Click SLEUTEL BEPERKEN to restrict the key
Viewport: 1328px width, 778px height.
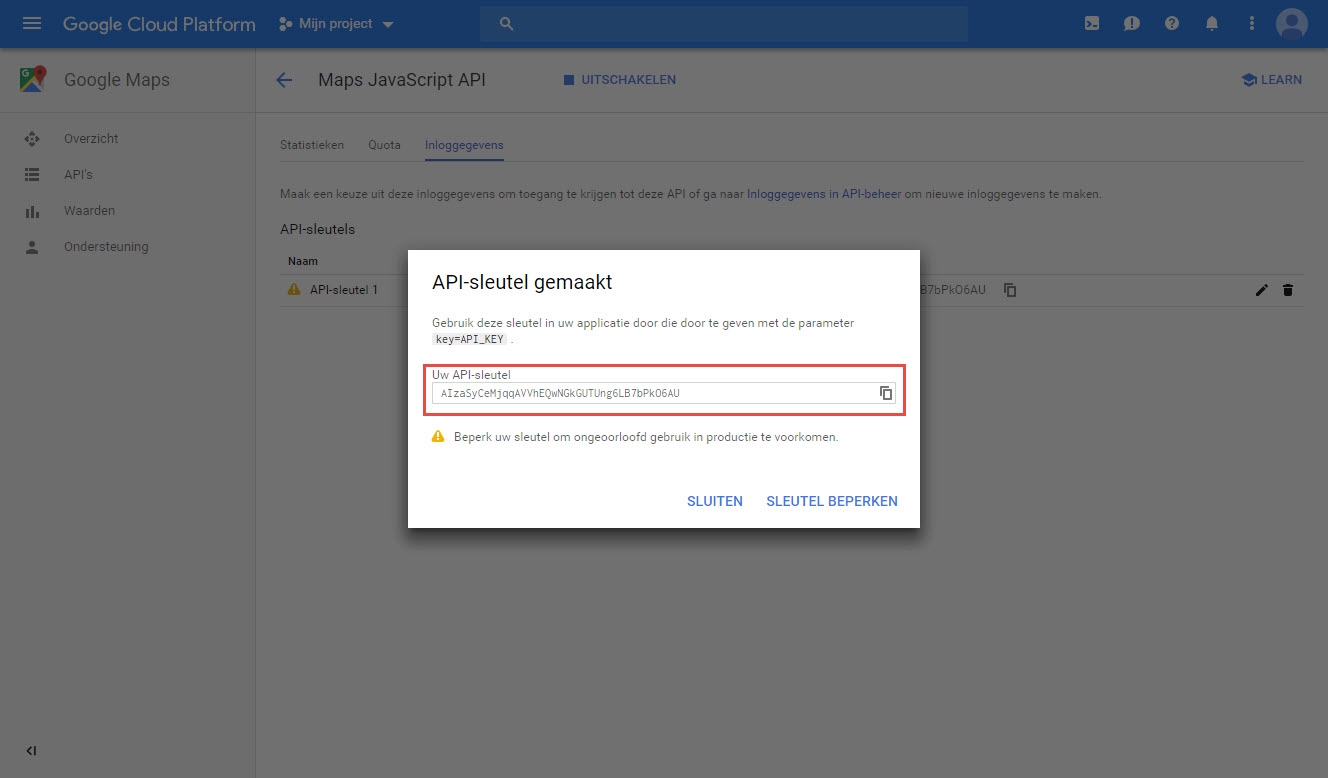click(x=832, y=501)
